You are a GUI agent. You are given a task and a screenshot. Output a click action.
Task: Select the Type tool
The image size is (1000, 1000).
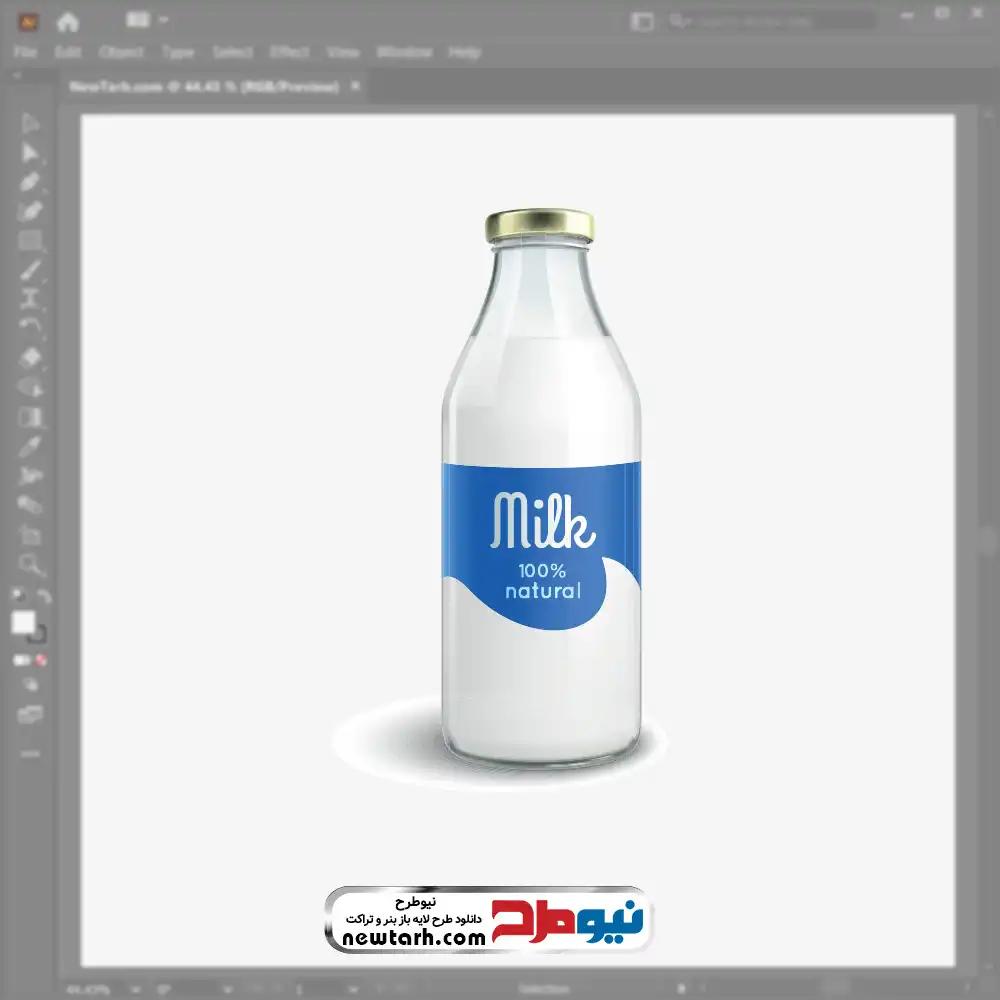tap(30, 299)
